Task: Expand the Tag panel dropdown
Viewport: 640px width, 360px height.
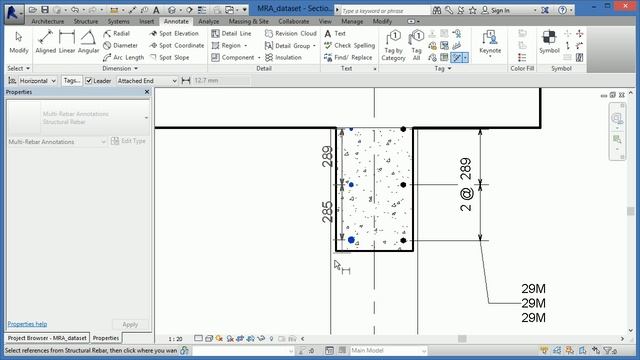Action: (443, 68)
